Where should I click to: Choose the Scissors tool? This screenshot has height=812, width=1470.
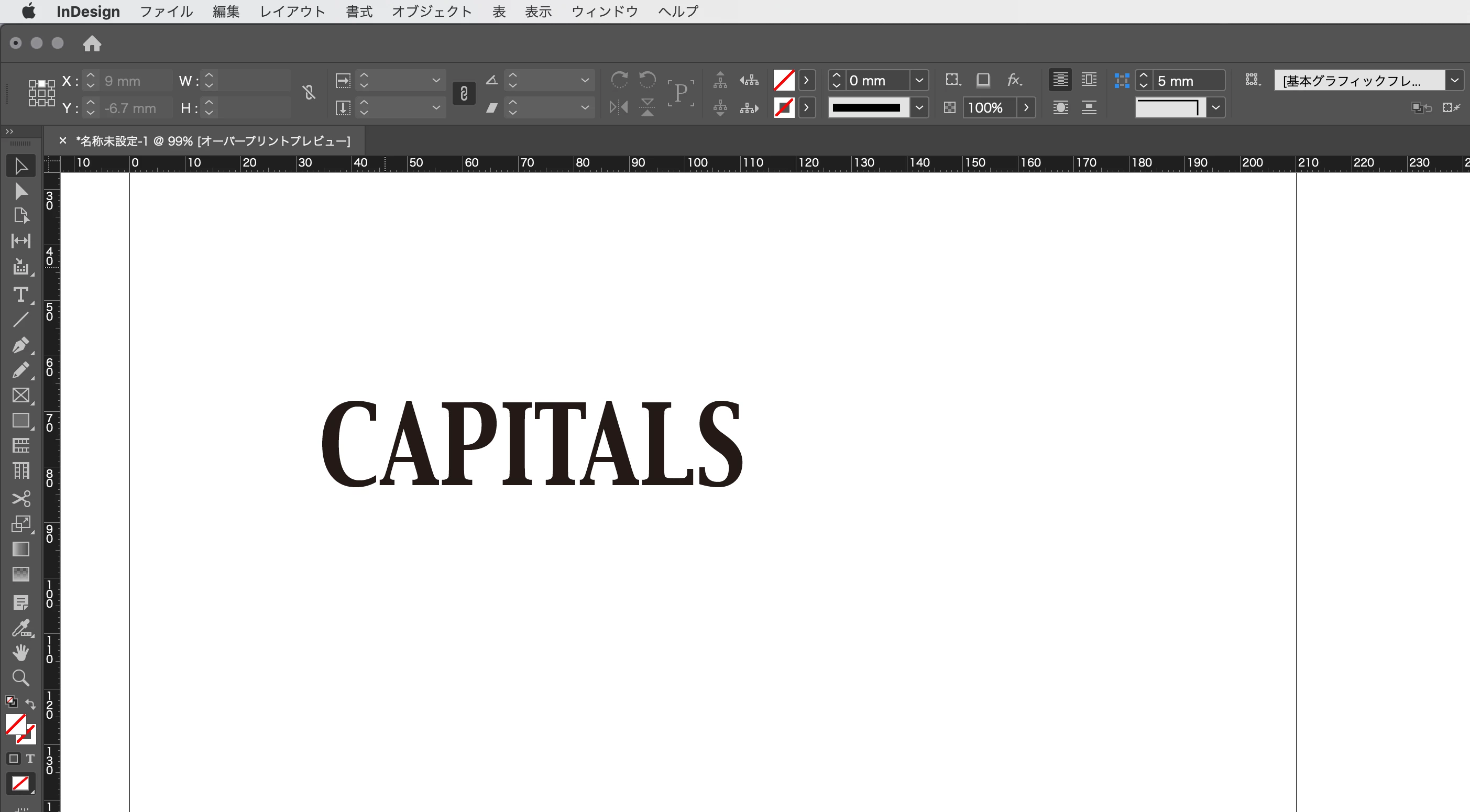(20, 499)
